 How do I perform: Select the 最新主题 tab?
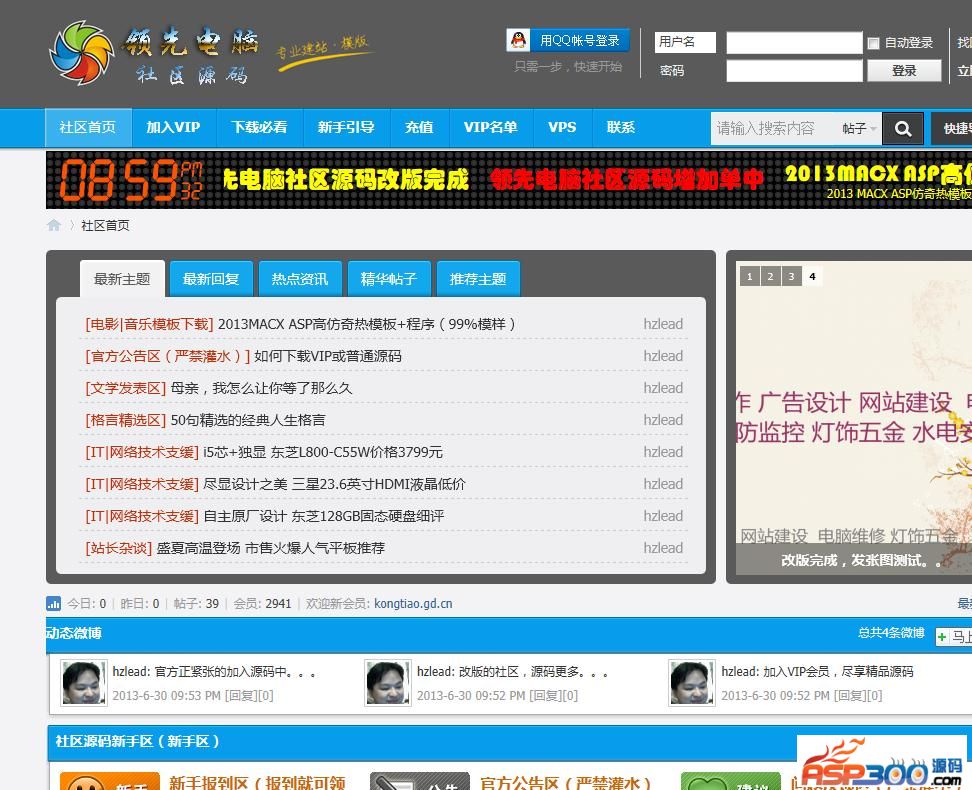click(x=122, y=279)
